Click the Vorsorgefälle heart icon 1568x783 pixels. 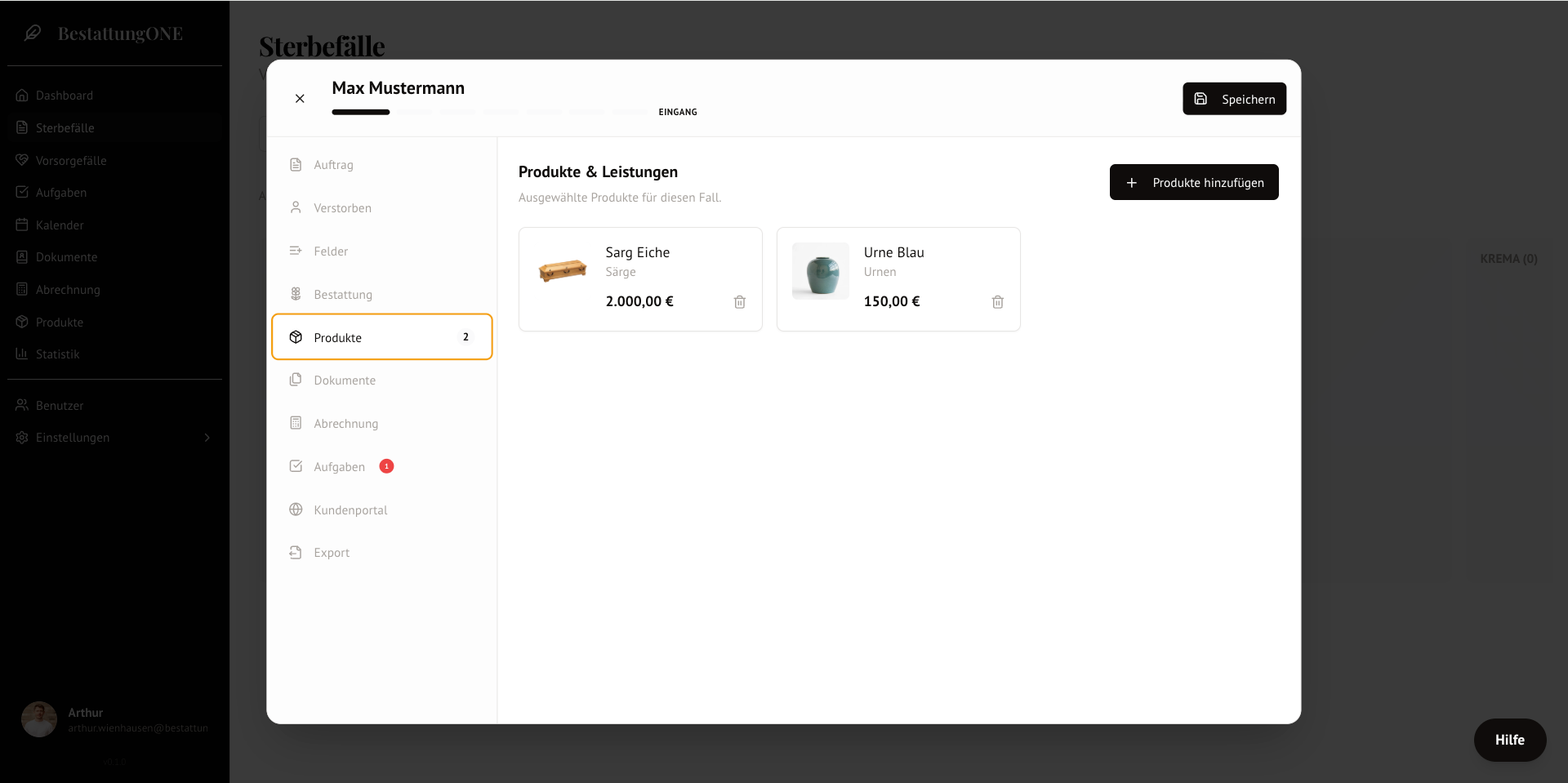22,160
